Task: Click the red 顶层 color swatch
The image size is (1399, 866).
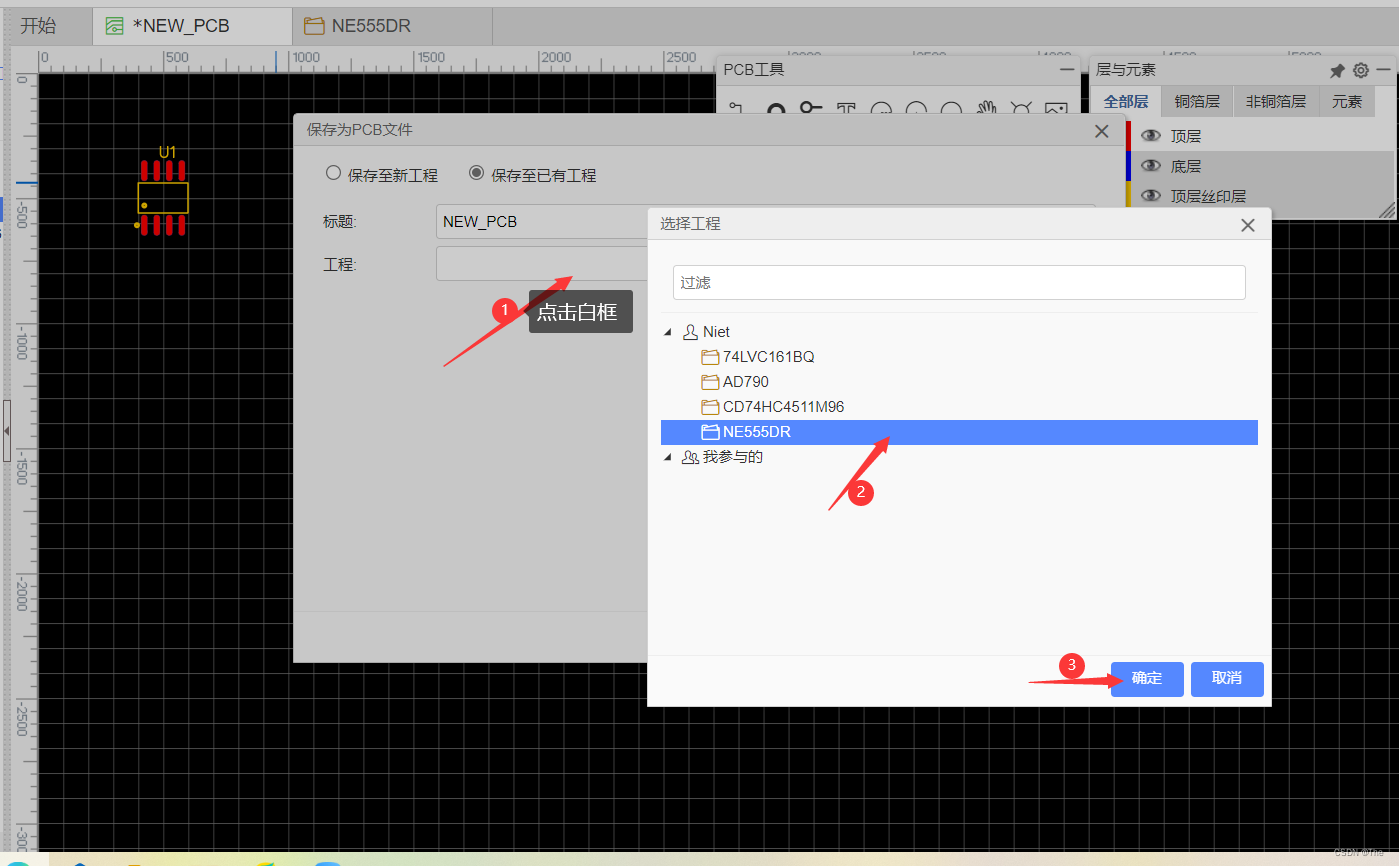Action: pyautogui.click(x=1128, y=136)
